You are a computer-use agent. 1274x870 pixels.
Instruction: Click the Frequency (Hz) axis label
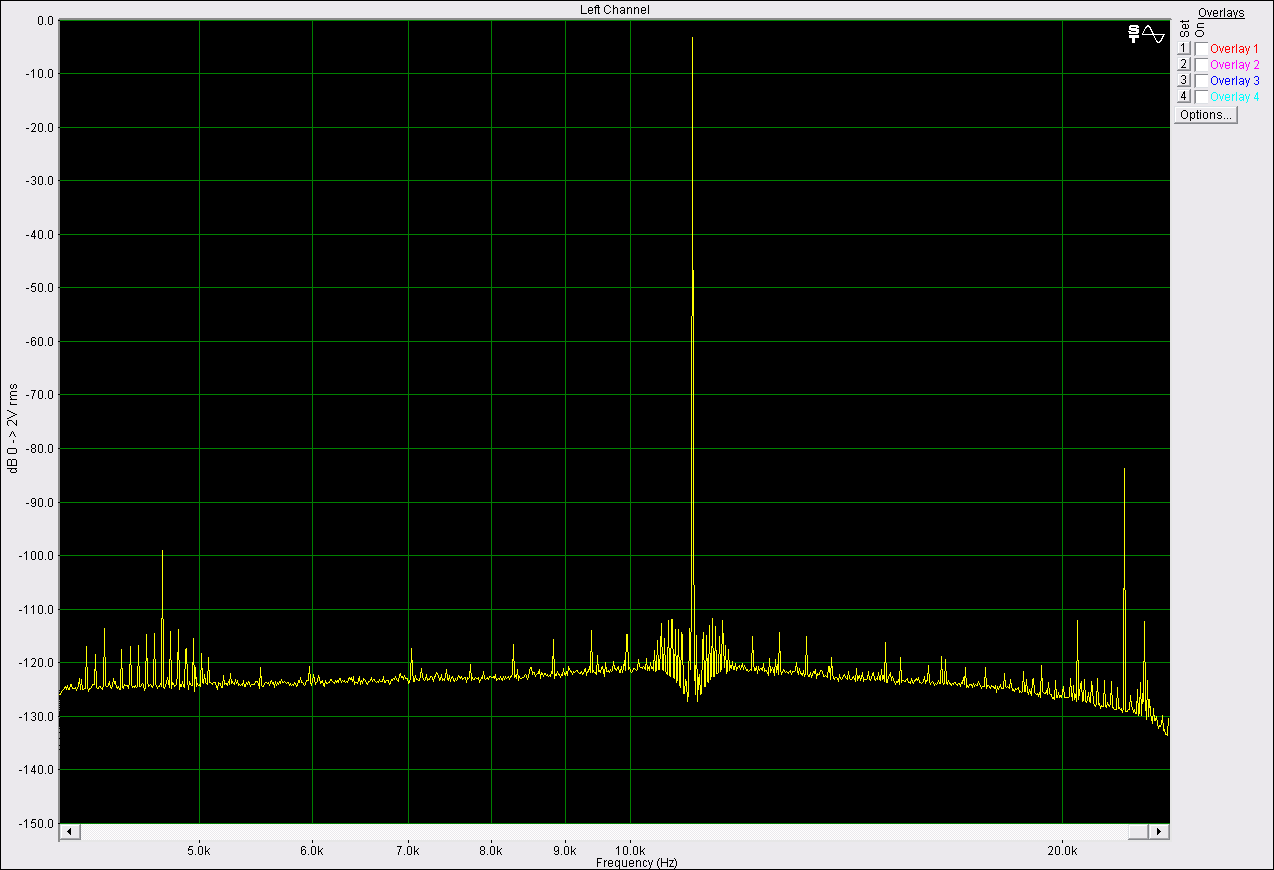click(x=636, y=862)
